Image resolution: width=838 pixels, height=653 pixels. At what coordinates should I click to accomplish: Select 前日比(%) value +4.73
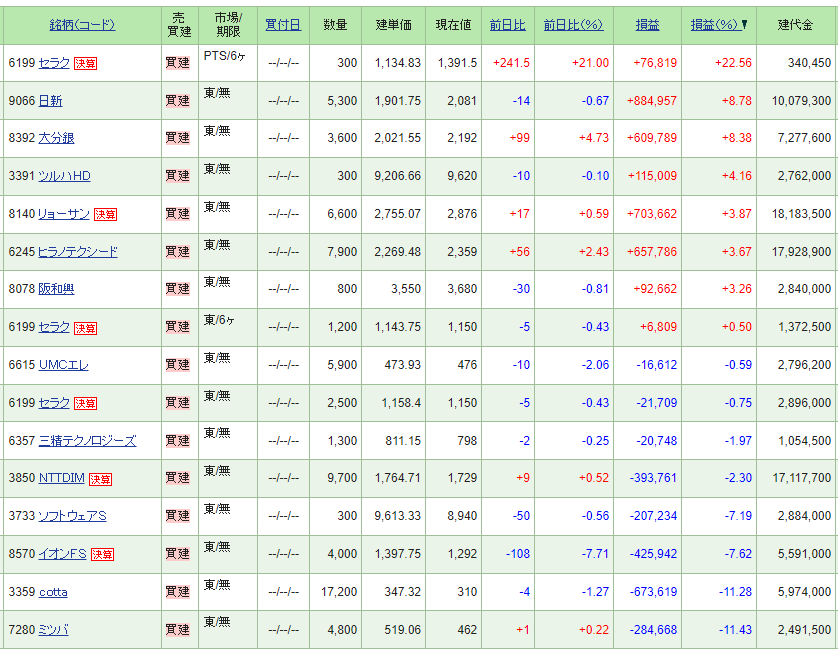[x=593, y=138]
